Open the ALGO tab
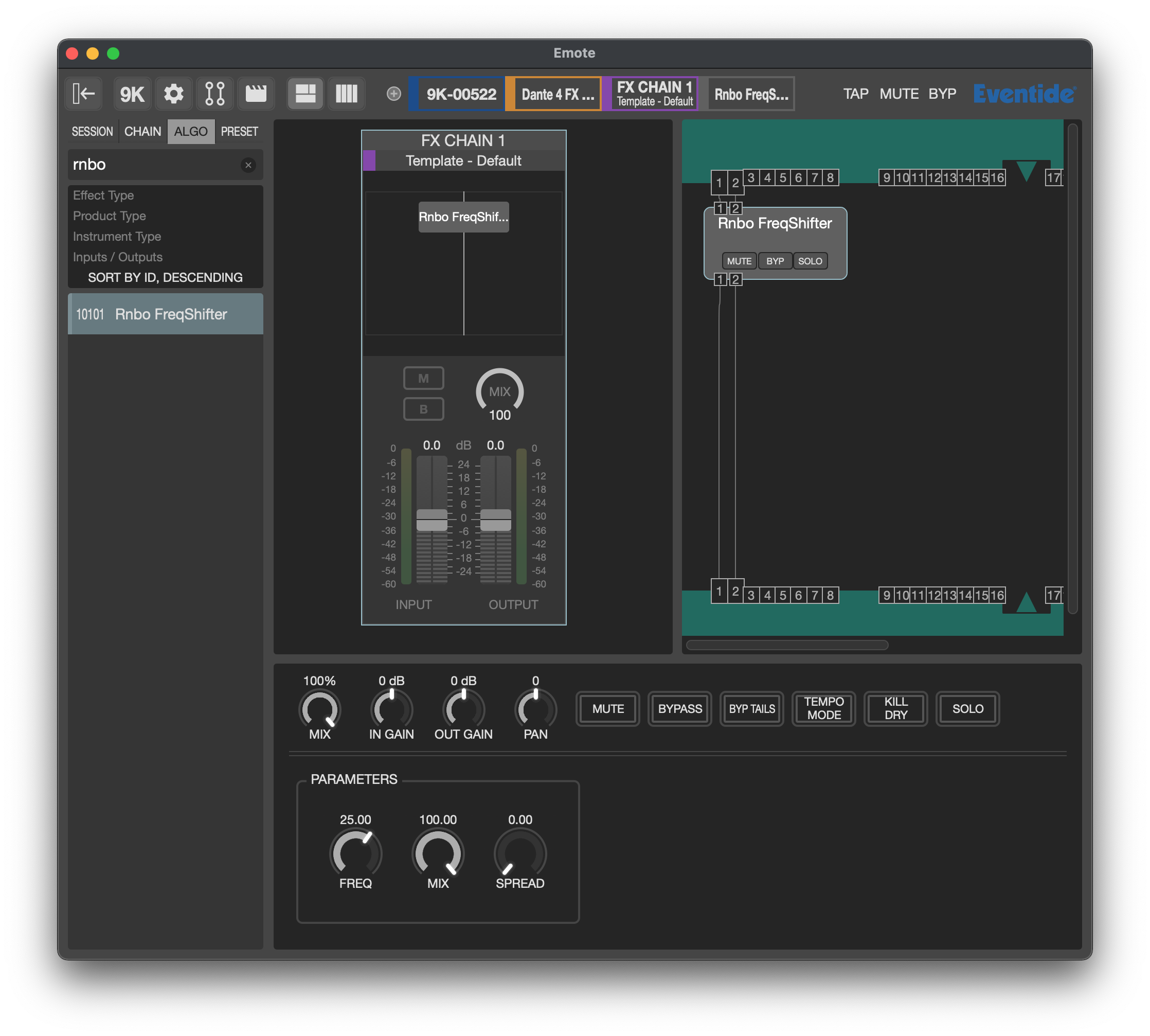The image size is (1150, 1036). (x=191, y=132)
